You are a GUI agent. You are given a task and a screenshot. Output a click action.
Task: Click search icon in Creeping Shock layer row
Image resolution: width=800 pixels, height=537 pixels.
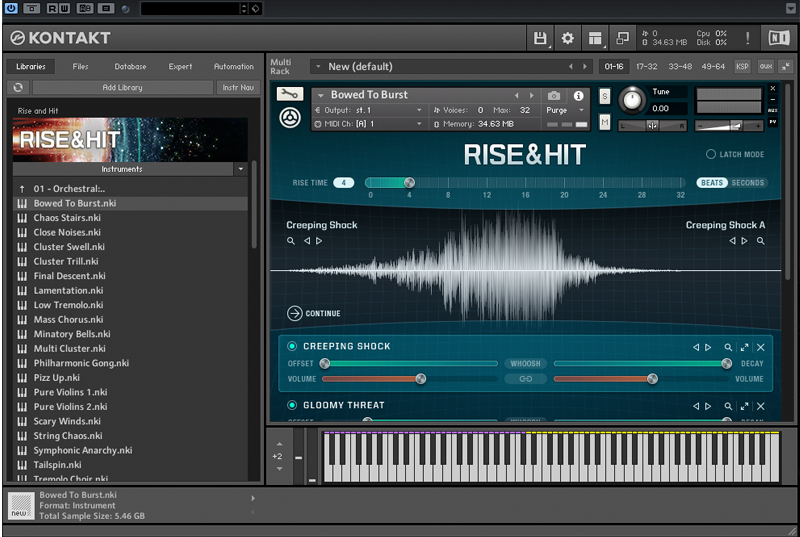coord(728,347)
